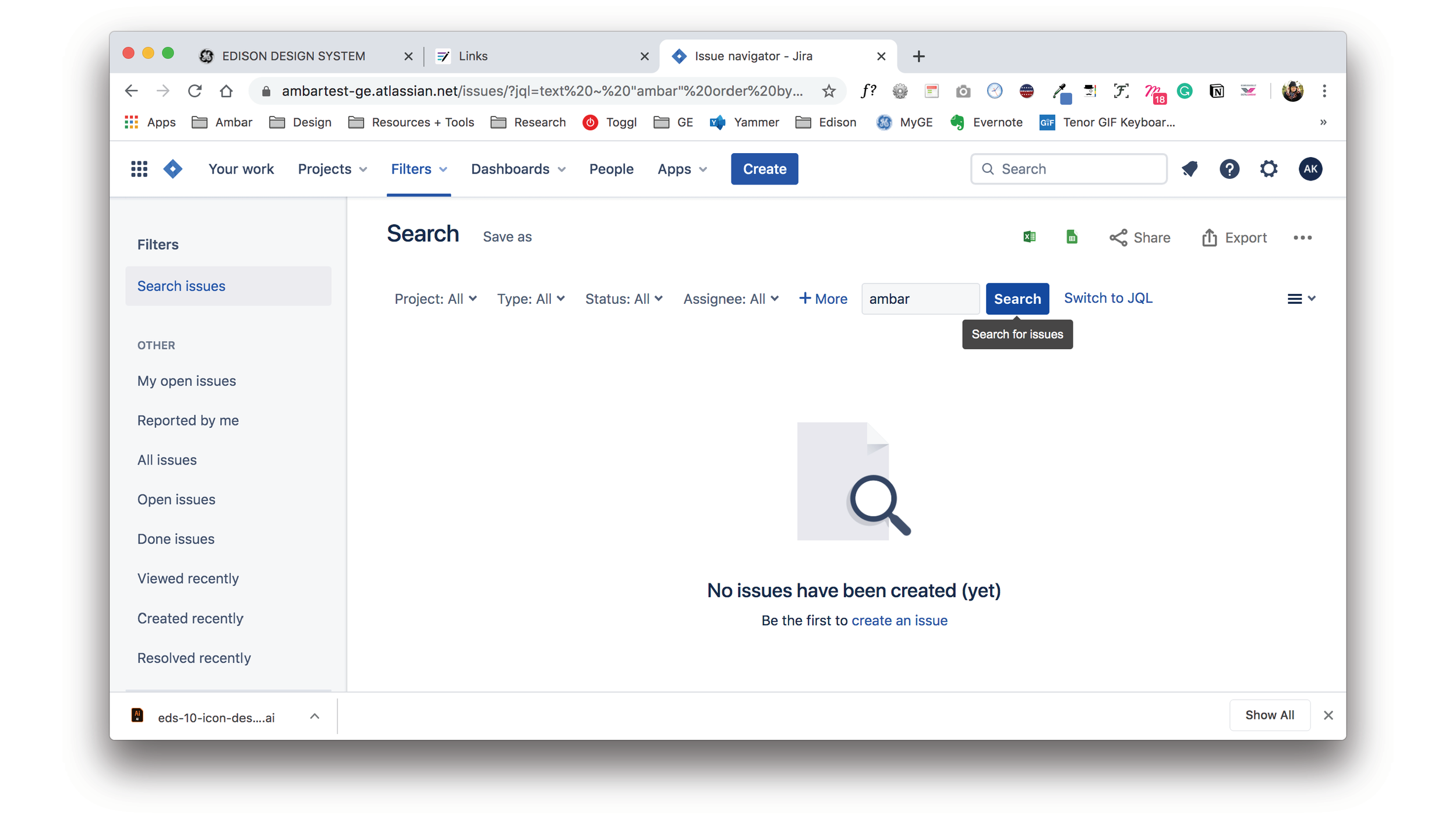Click the Jira diamond logo
The image size is (1456, 819).
[172, 169]
